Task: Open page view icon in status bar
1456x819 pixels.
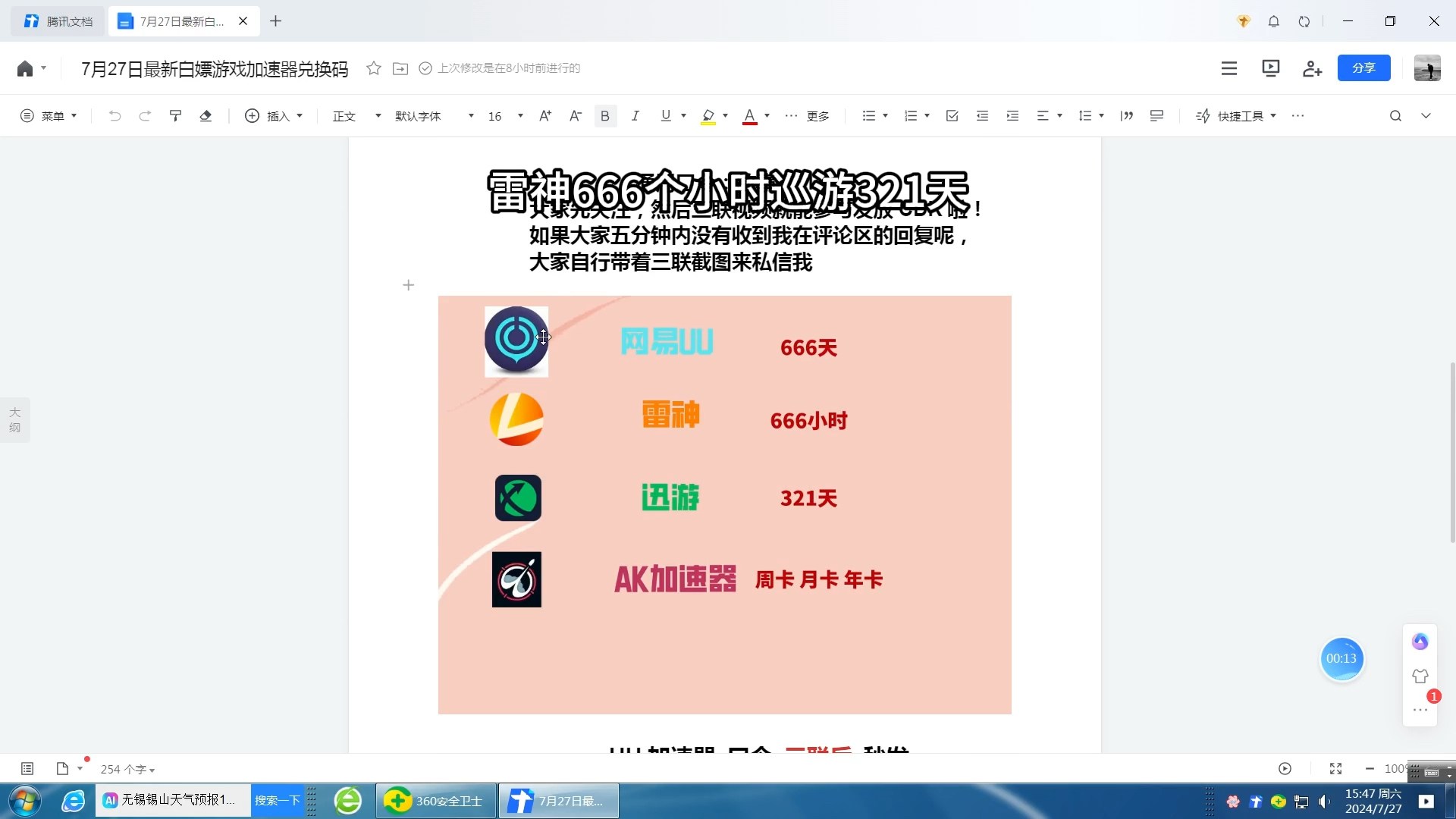Action: pyautogui.click(x=63, y=769)
